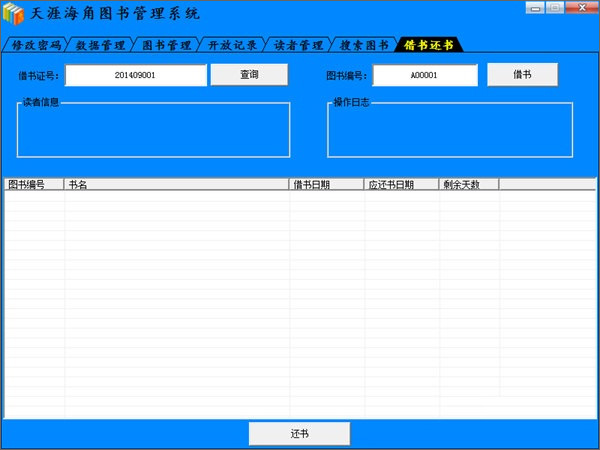Click the 书名 column header
Image resolution: width=600 pixels, height=450 pixels.
[x=176, y=184]
